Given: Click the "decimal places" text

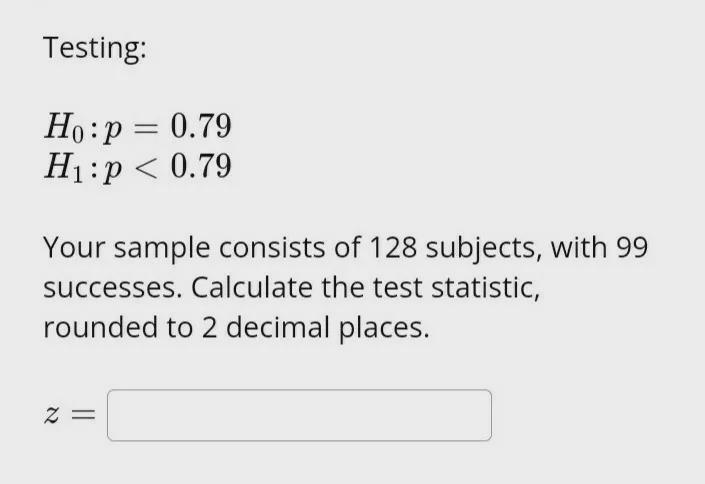Looking at the screenshot, I should point(327,328).
